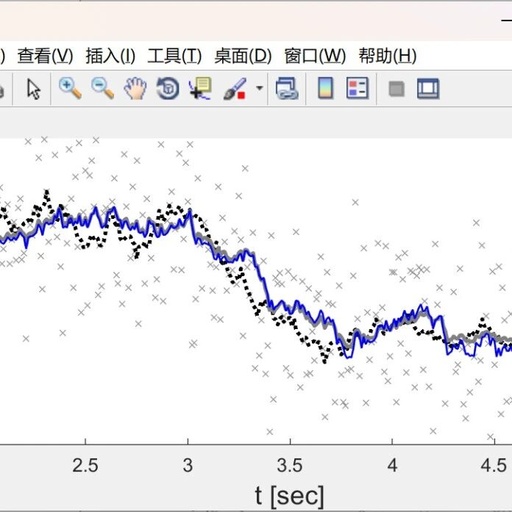Open the 插入(I) menu
This screenshot has height=512, width=512.
[111, 56]
